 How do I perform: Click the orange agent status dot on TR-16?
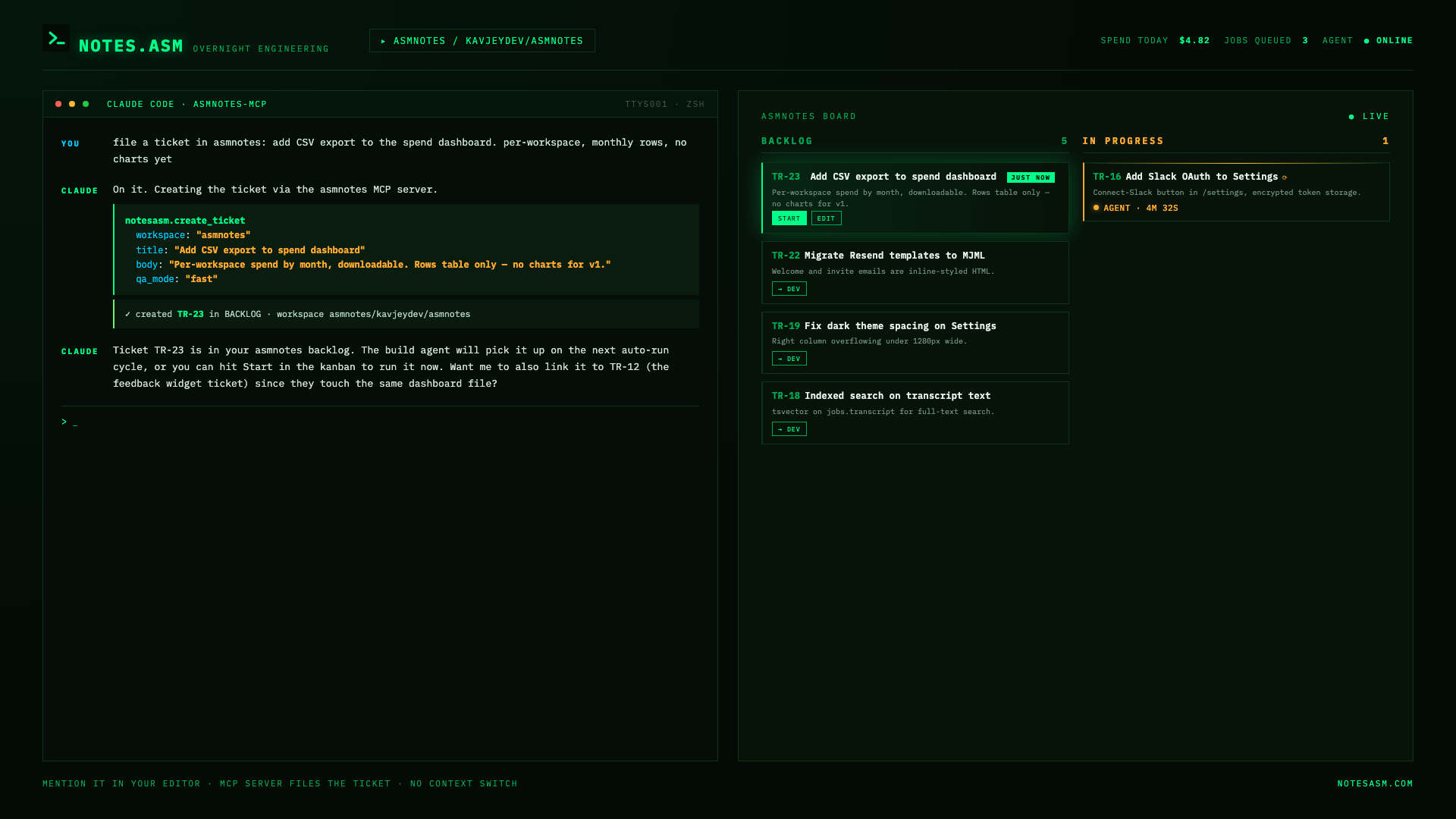click(x=1096, y=207)
